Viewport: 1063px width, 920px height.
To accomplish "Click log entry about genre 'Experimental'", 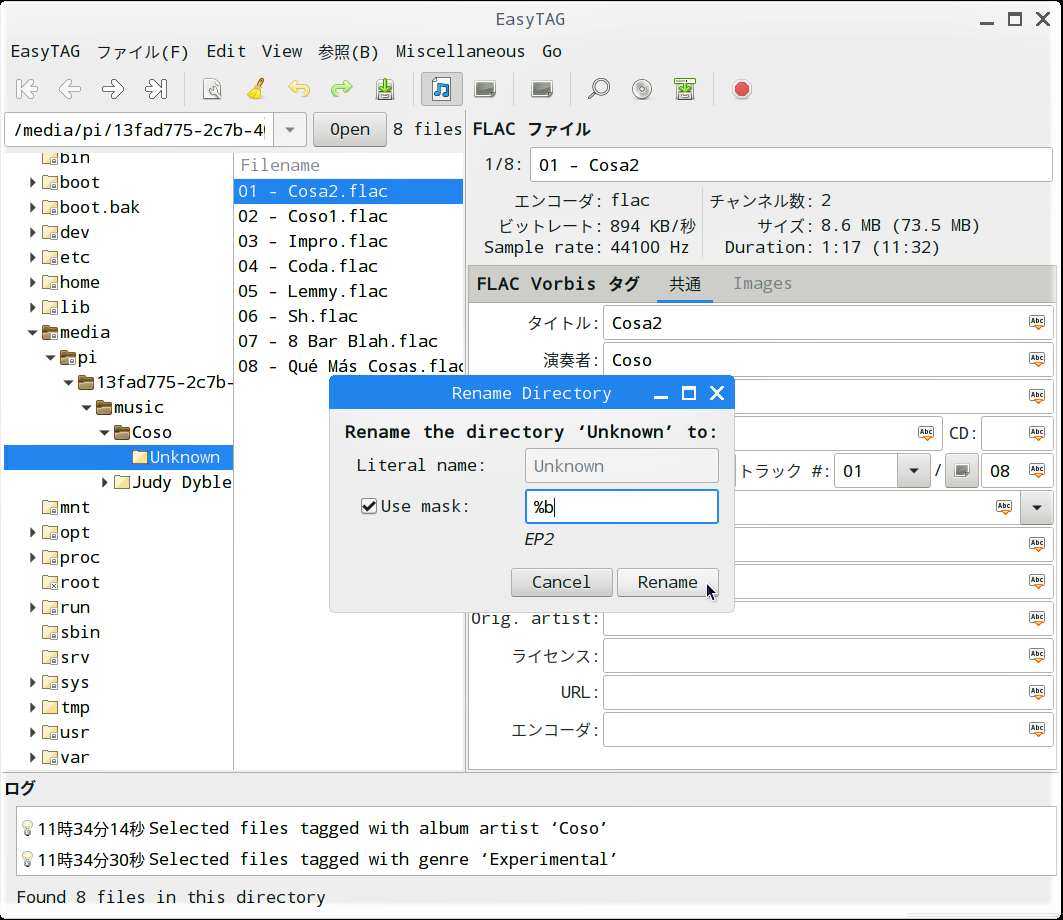I will pyautogui.click(x=382, y=859).
